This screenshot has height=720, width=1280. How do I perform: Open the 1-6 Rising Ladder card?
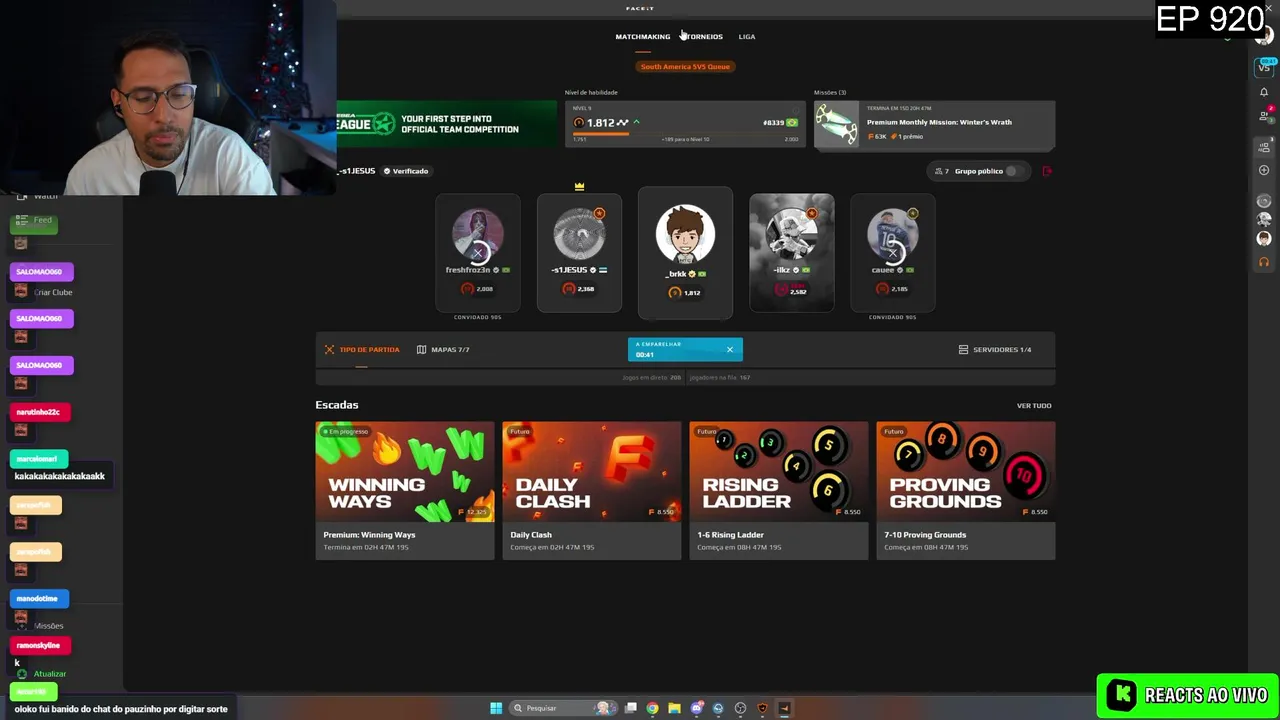(779, 490)
